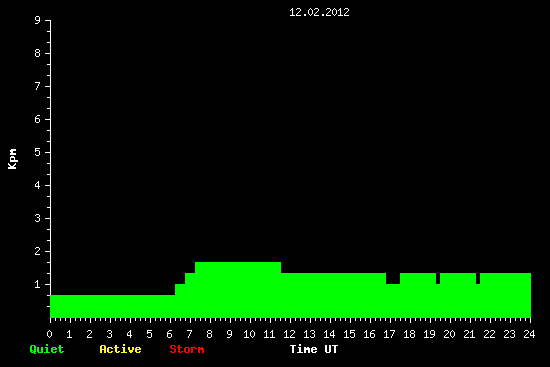Screen dimensions: 550x367
Task: Click the date title 12.02.2012
Action: (319, 12)
